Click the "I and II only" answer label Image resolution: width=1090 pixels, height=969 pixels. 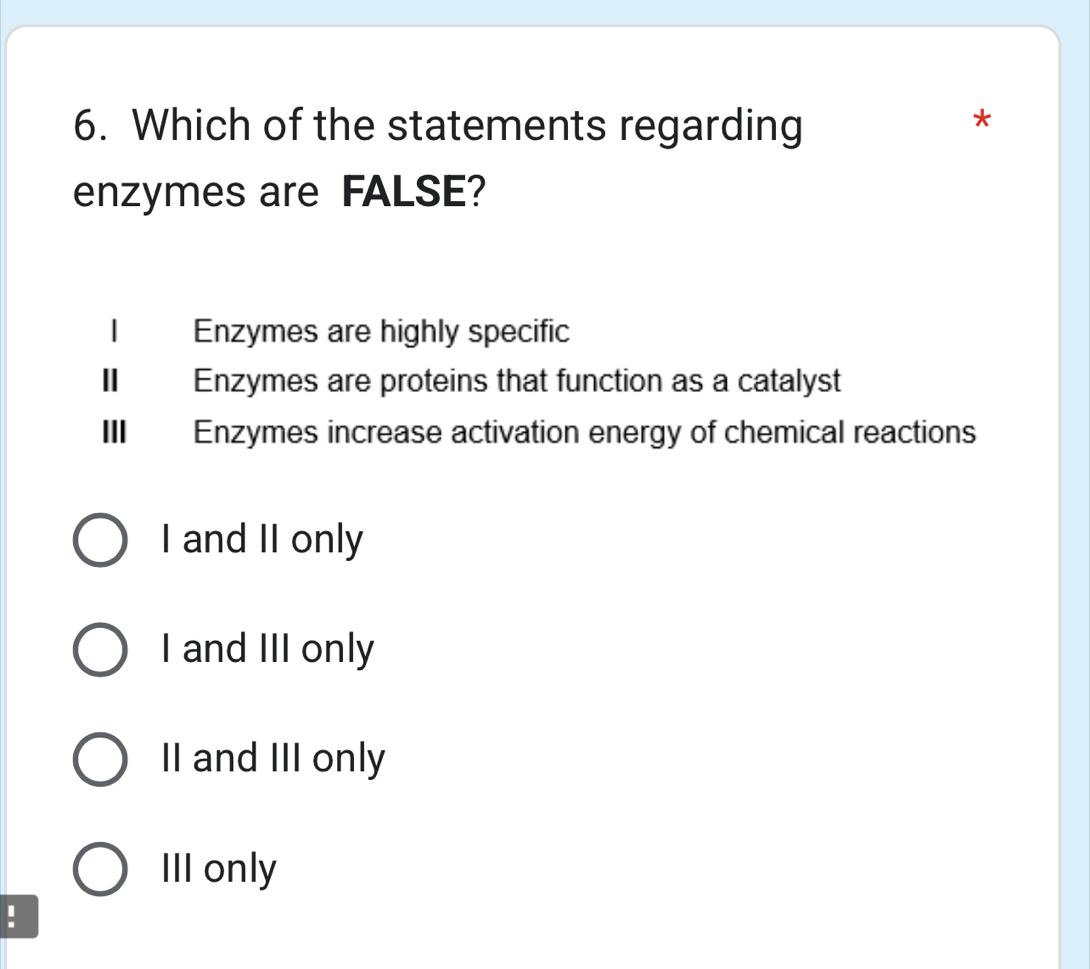click(258, 539)
